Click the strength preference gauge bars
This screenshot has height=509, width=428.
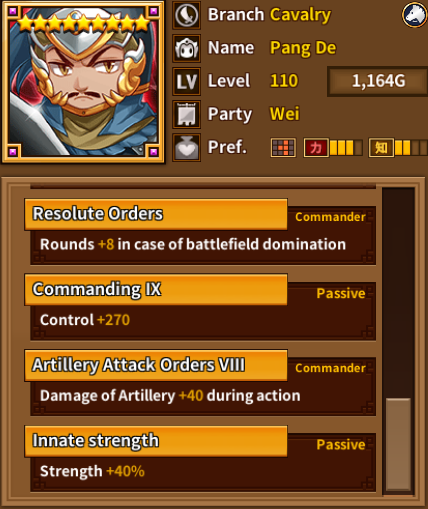346,148
